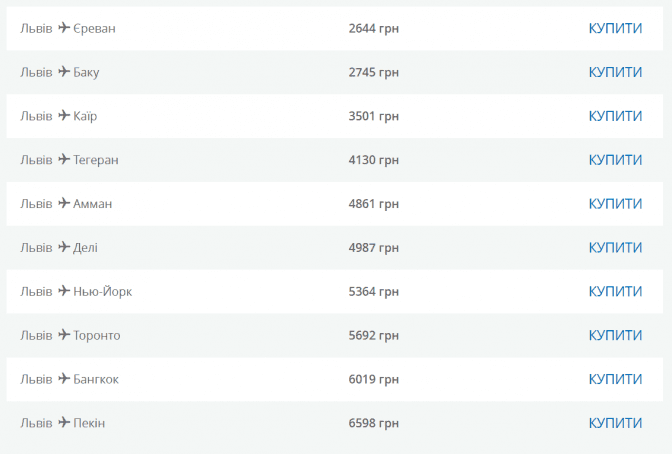
Task: Click КУПИТИ next to Делі
Action: click(x=615, y=247)
